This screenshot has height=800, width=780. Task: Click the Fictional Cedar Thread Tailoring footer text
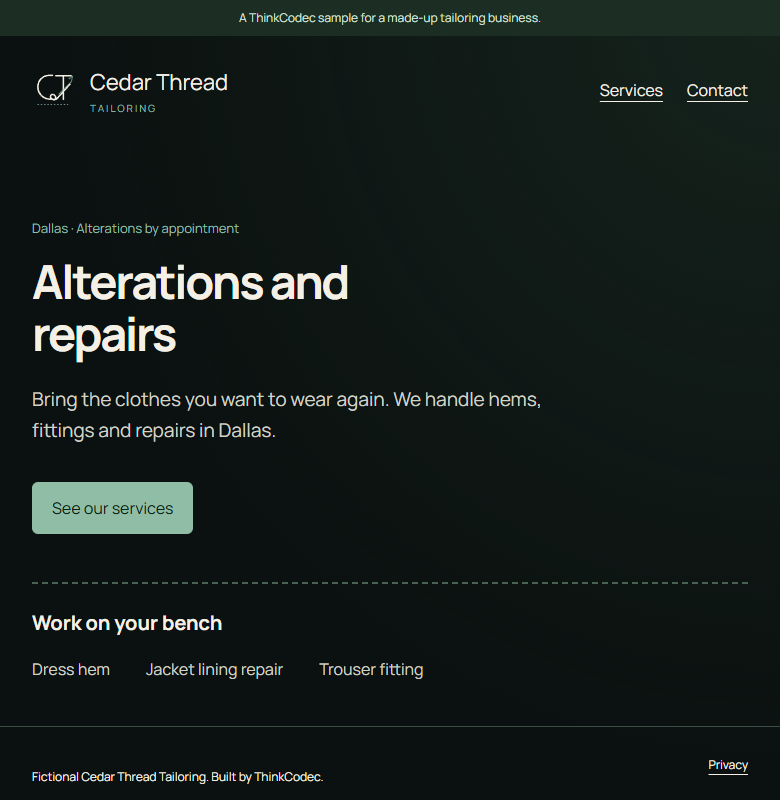178,777
